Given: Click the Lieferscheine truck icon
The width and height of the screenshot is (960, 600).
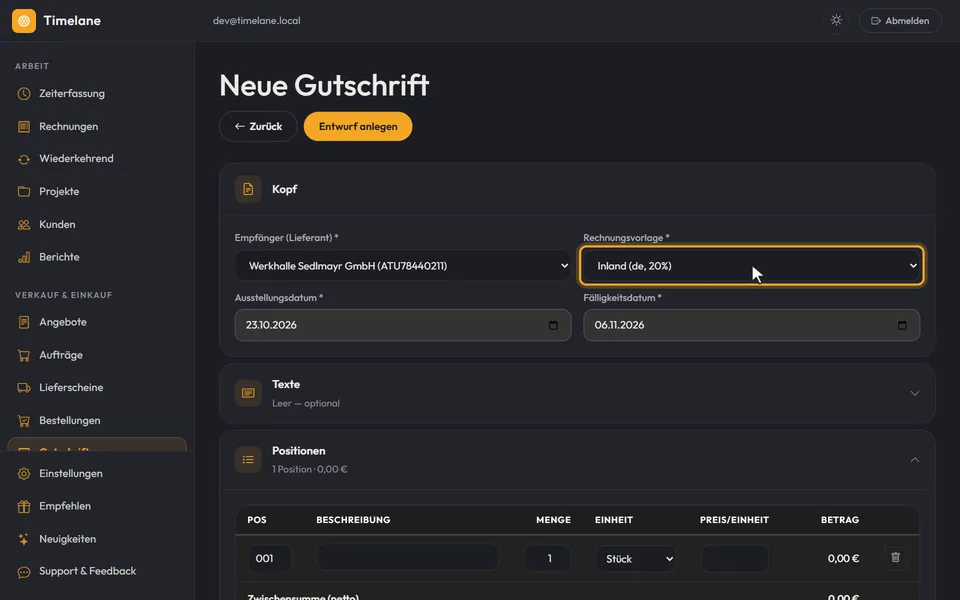Looking at the screenshot, I should click(24, 388).
